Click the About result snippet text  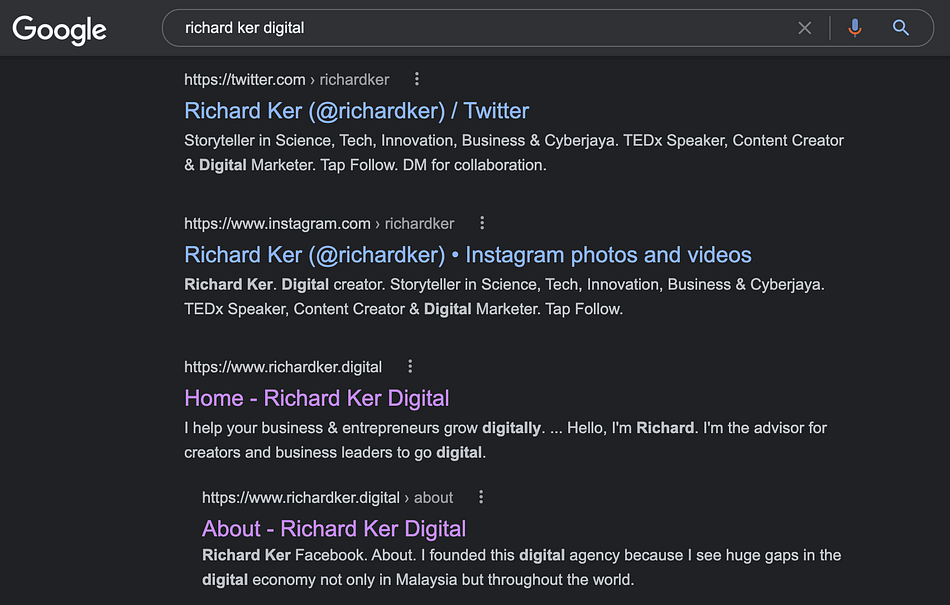pyautogui.click(x=521, y=567)
